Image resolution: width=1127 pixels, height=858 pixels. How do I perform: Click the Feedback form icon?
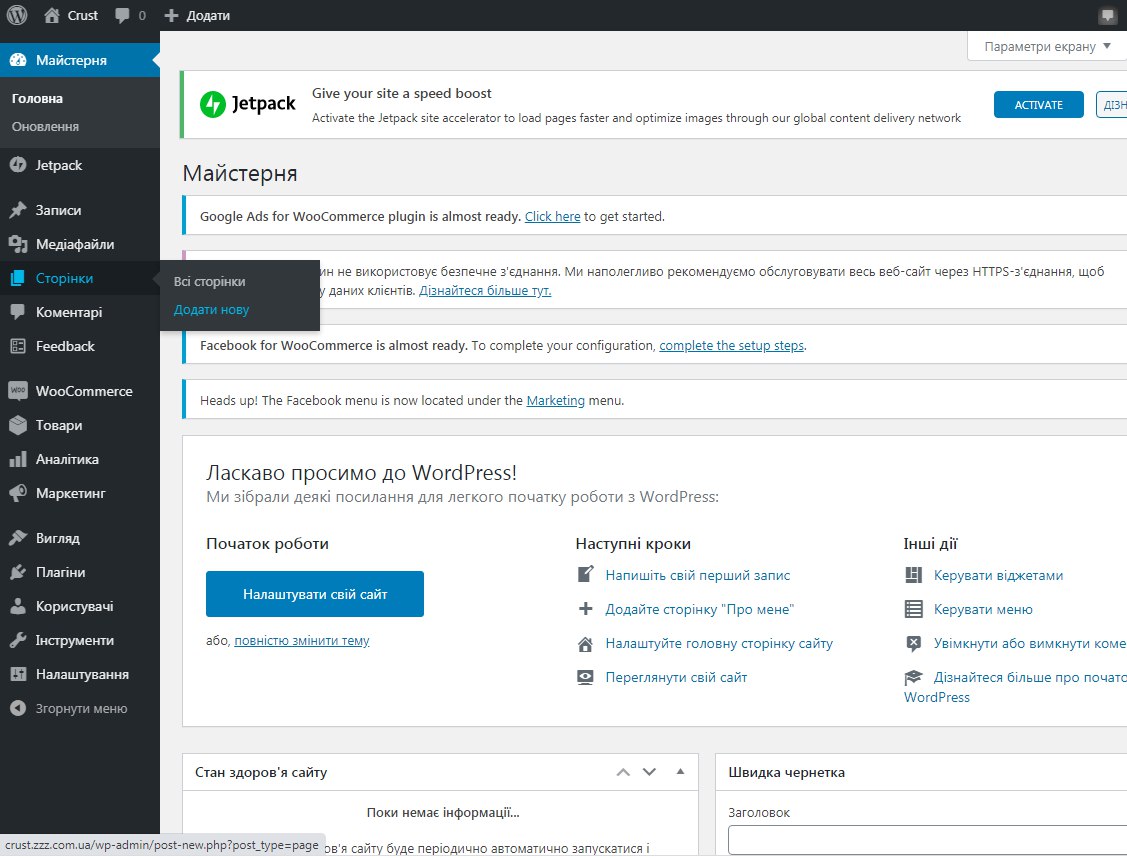tap(18, 346)
